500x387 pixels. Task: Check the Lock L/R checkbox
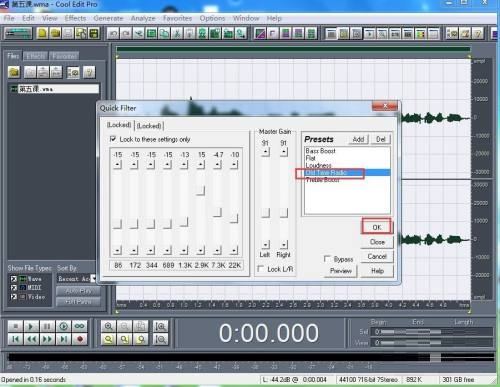261,269
